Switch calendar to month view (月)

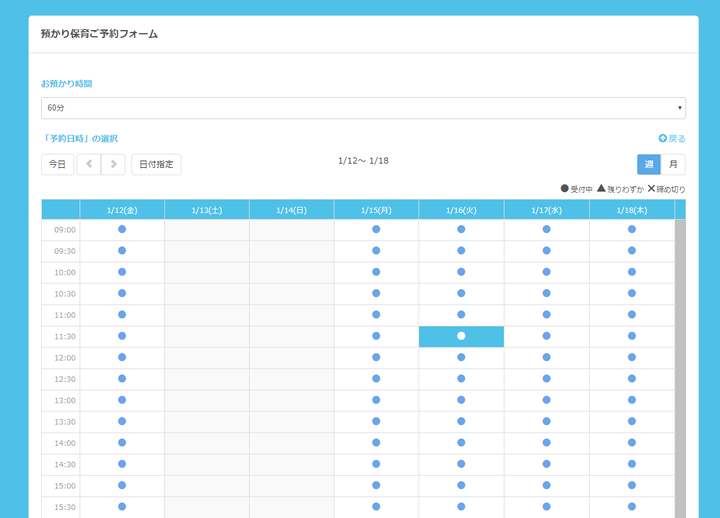click(673, 164)
